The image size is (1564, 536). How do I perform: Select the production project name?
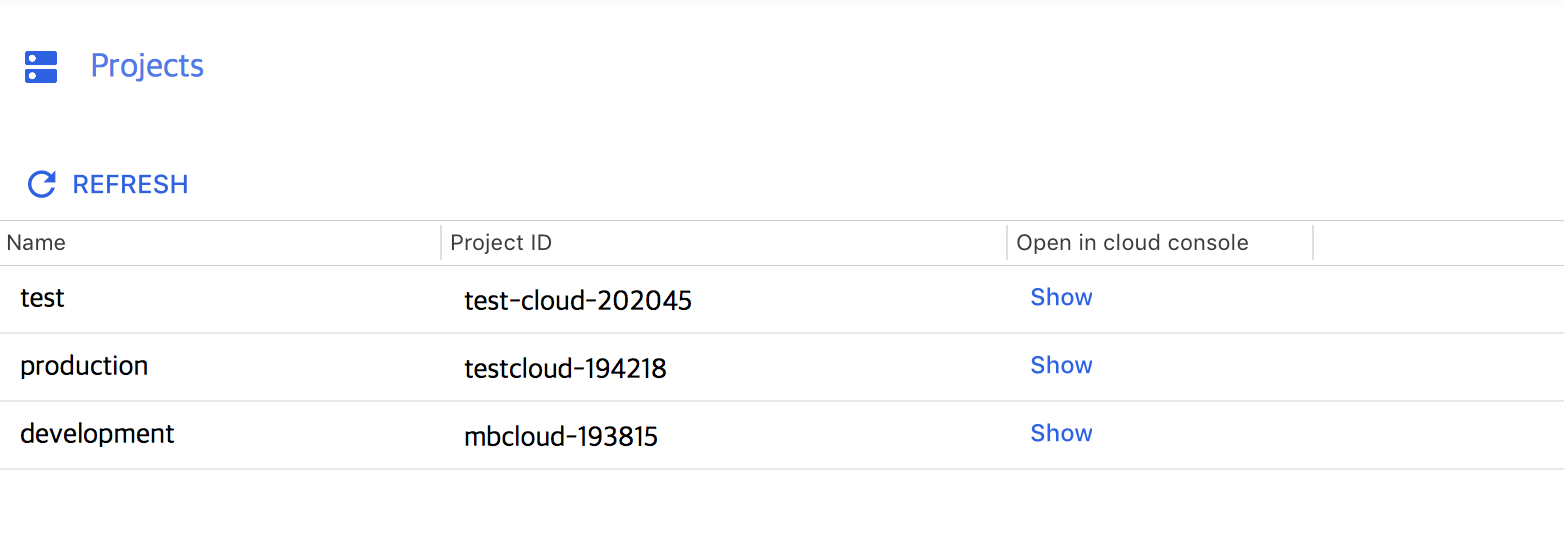click(x=84, y=366)
